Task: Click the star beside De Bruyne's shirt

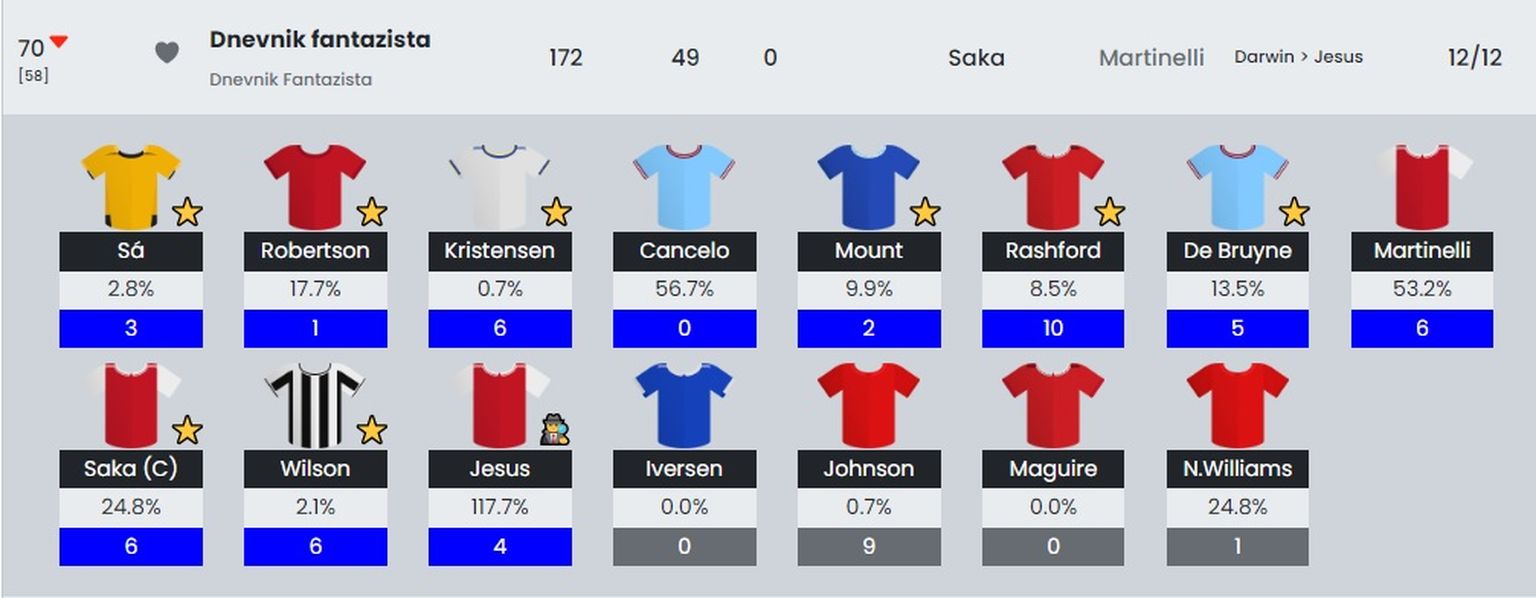Action: pos(1294,212)
